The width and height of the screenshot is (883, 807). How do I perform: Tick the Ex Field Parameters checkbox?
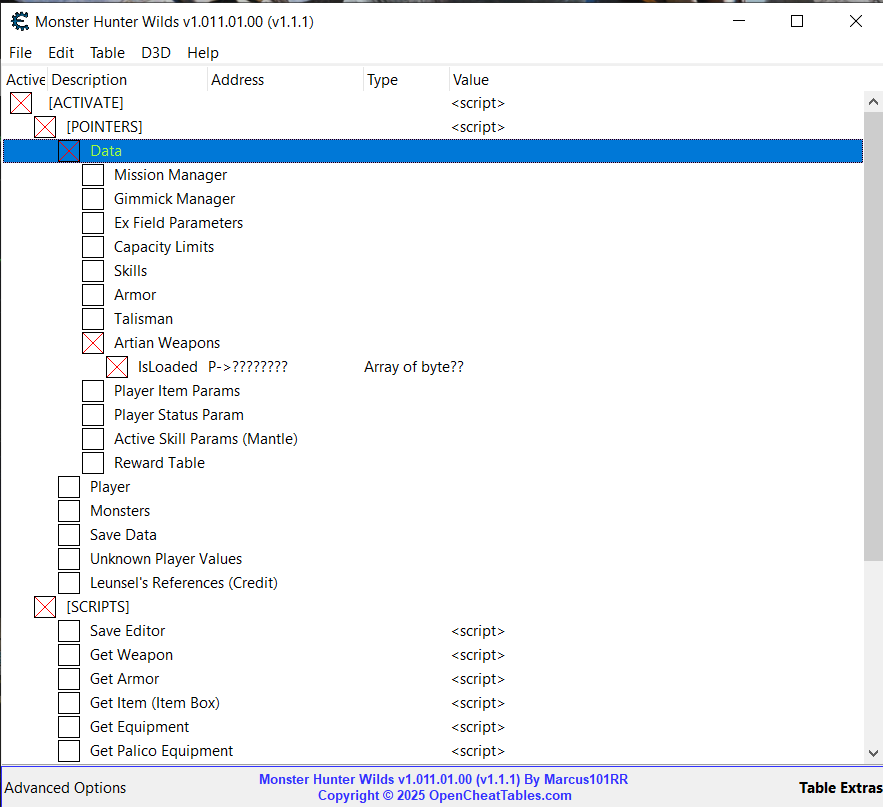[93, 223]
